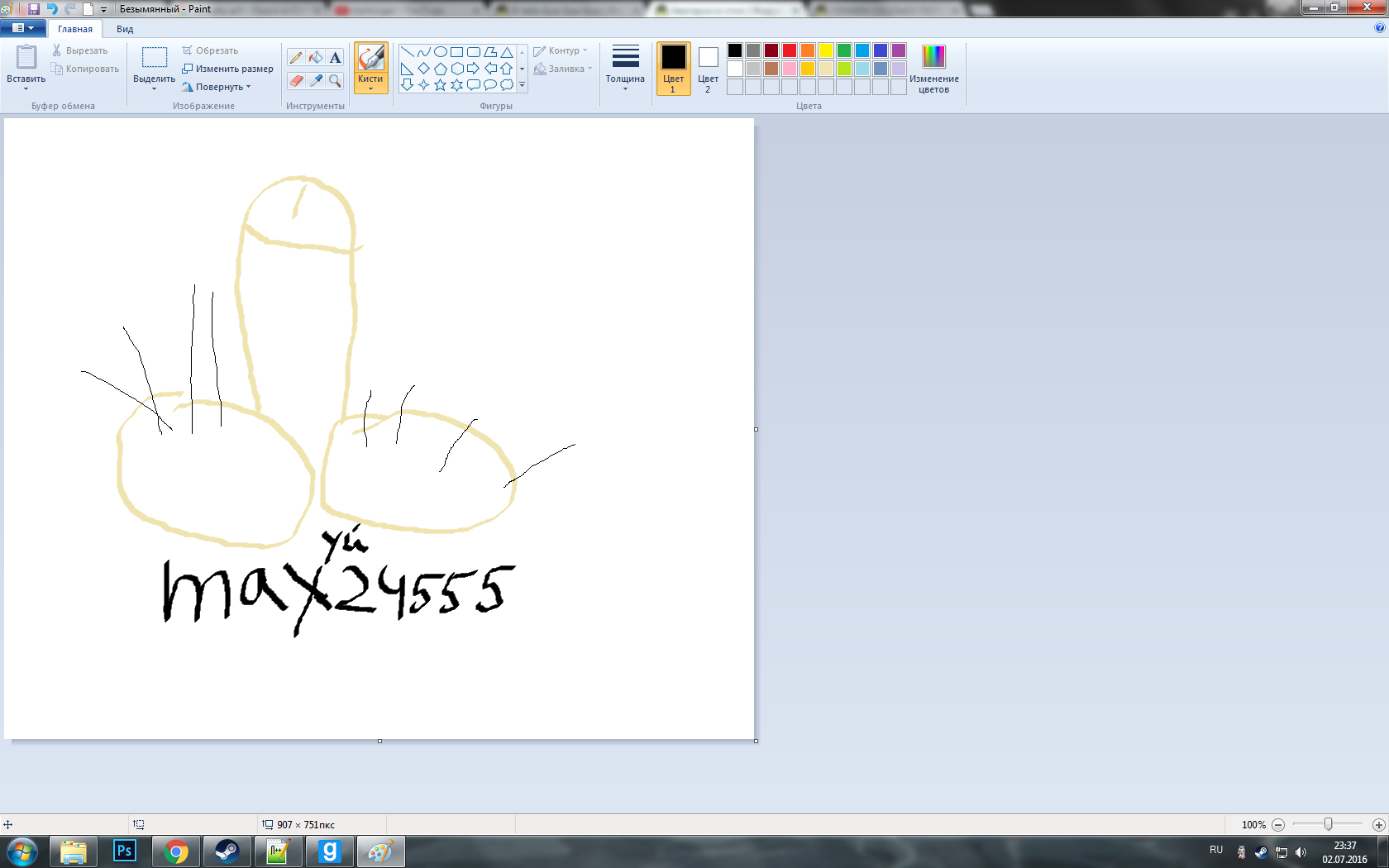Pick the green color swatch
1389x868 pixels.
click(844, 50)
